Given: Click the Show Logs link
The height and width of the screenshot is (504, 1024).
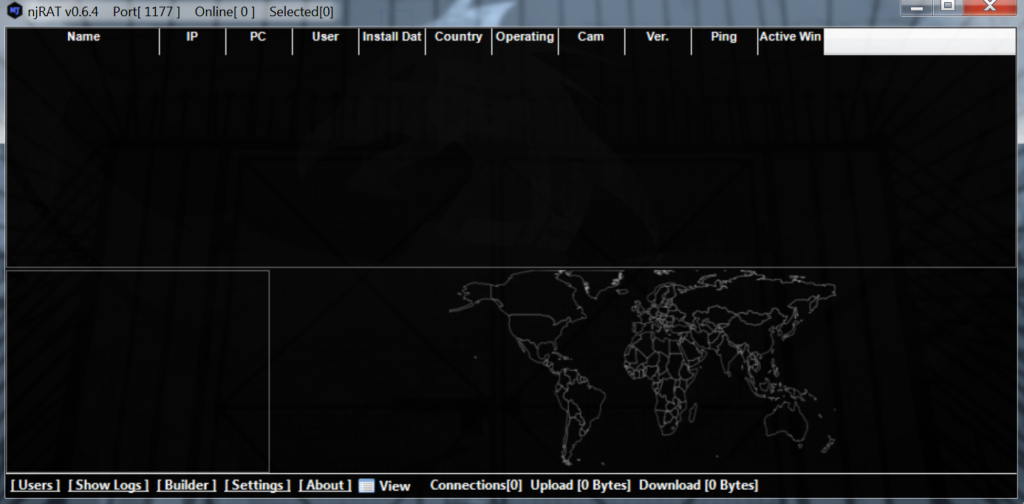Looking at the screenshot, I should tap(108, 485).
